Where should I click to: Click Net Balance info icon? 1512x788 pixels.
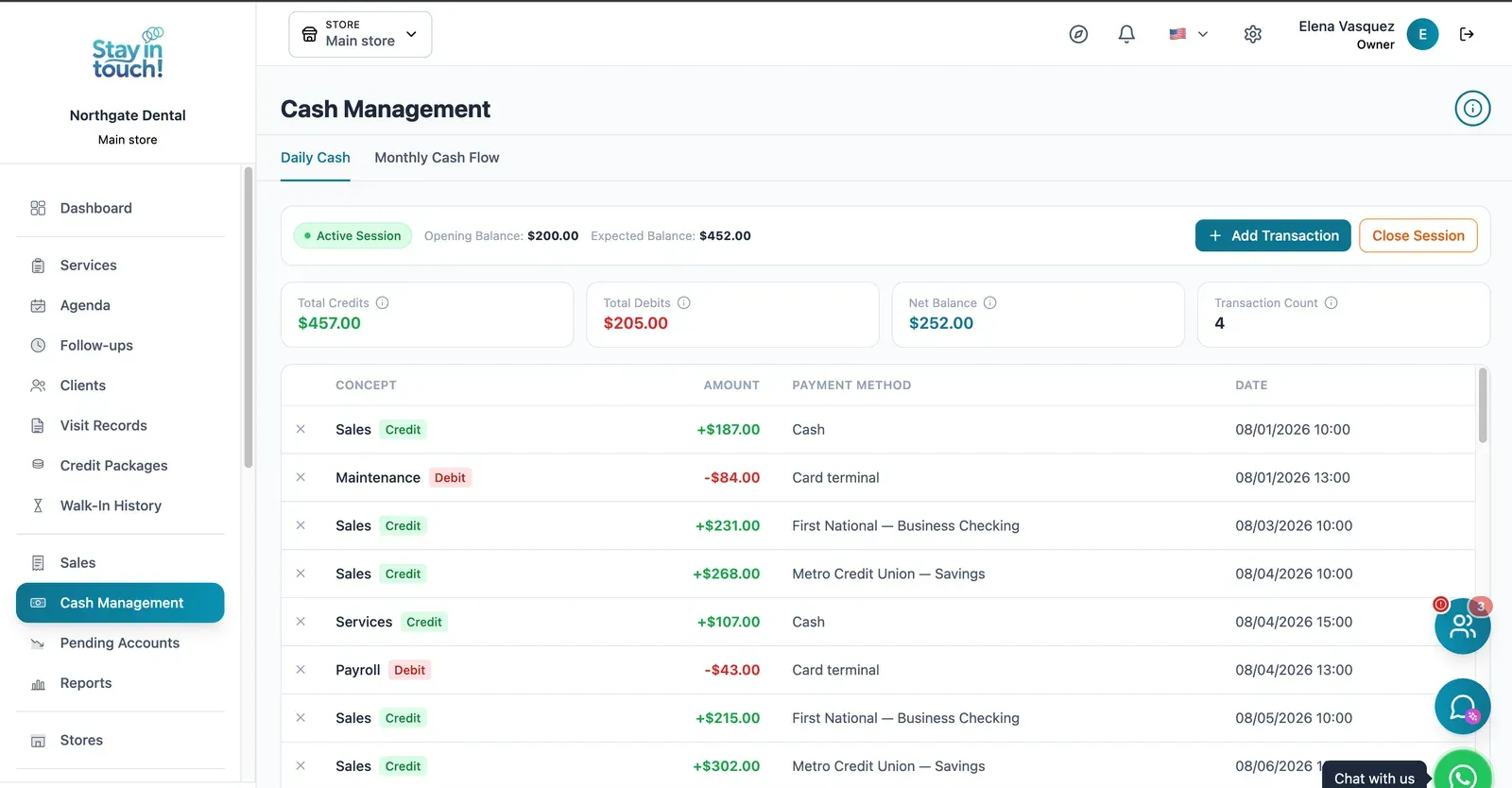[x=990, y=303]
